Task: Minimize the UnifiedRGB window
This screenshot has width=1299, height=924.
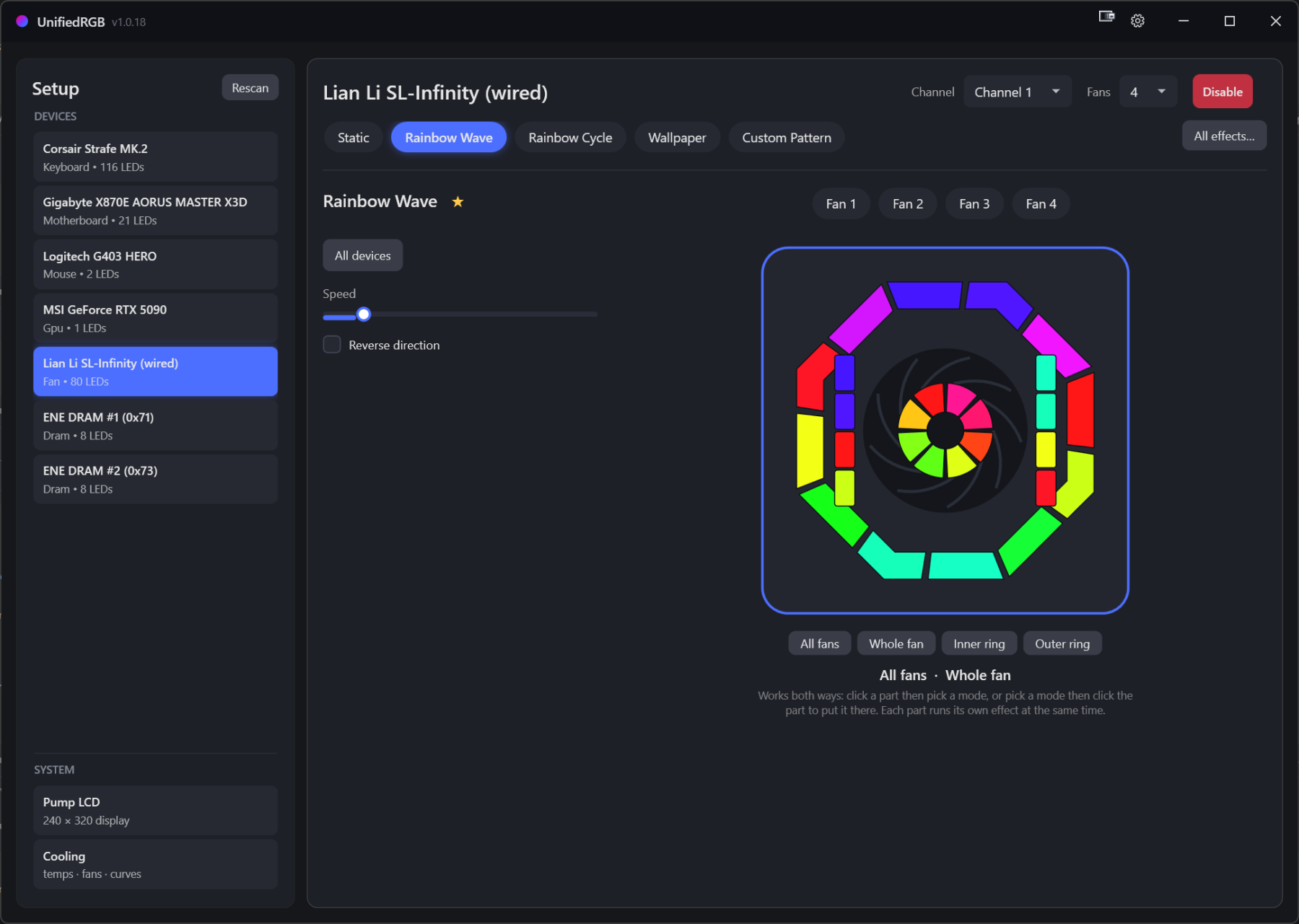Action: (x=1184, y=21)
